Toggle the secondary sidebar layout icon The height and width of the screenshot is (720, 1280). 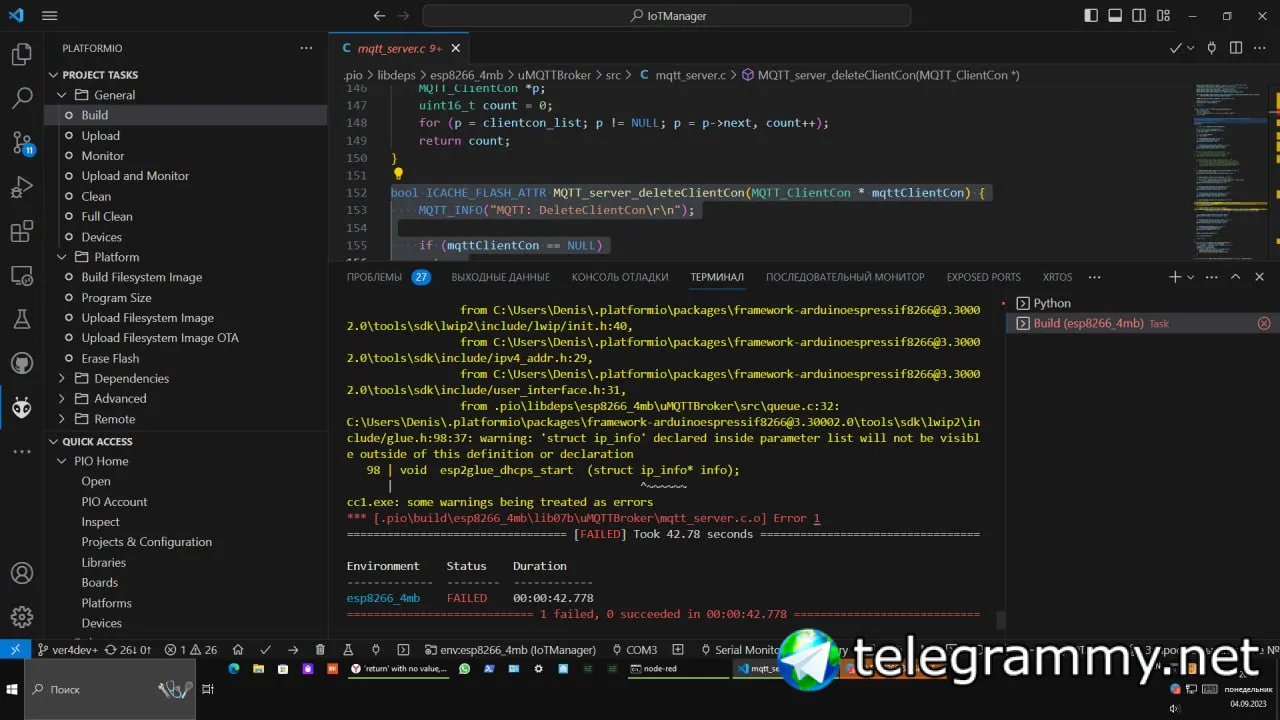pyautogui.click(x=1139, y=16)
